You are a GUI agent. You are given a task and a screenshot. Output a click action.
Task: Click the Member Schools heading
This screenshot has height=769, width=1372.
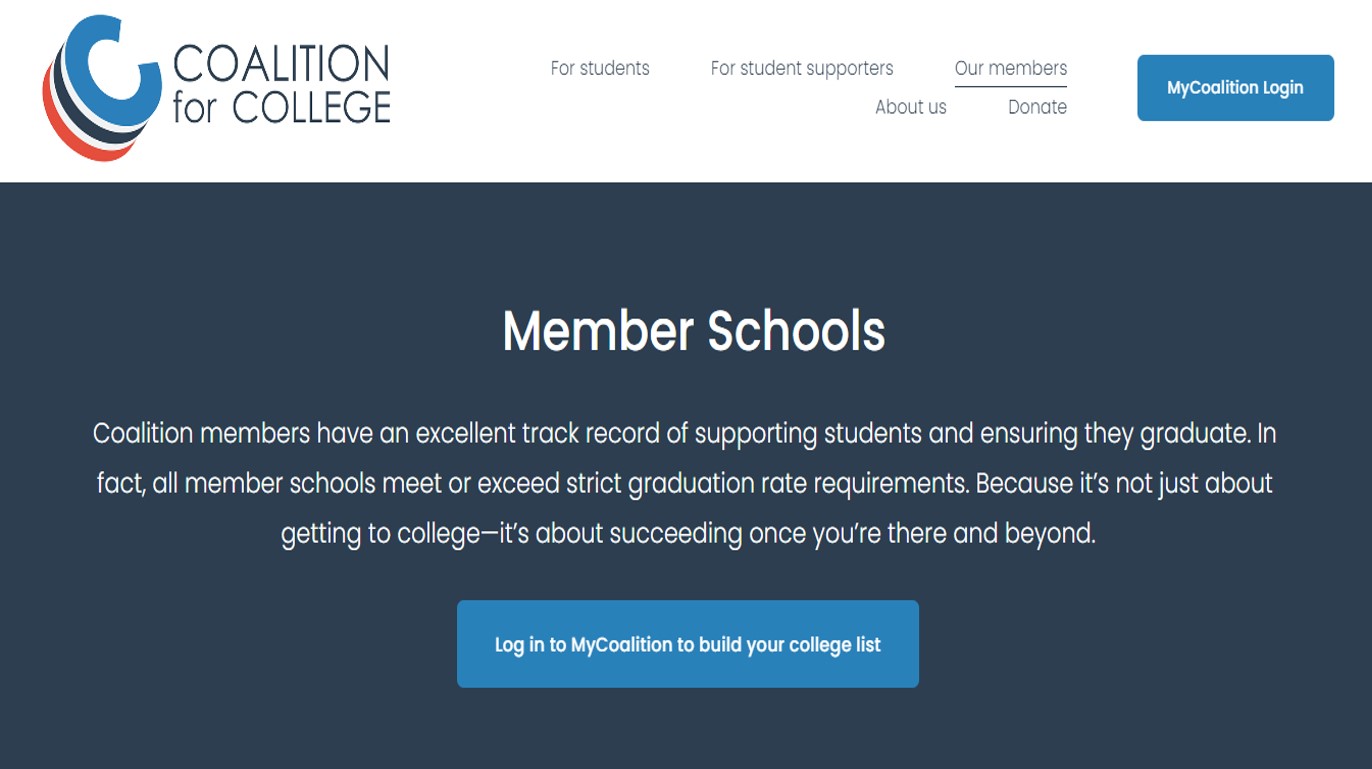point(693,331)
